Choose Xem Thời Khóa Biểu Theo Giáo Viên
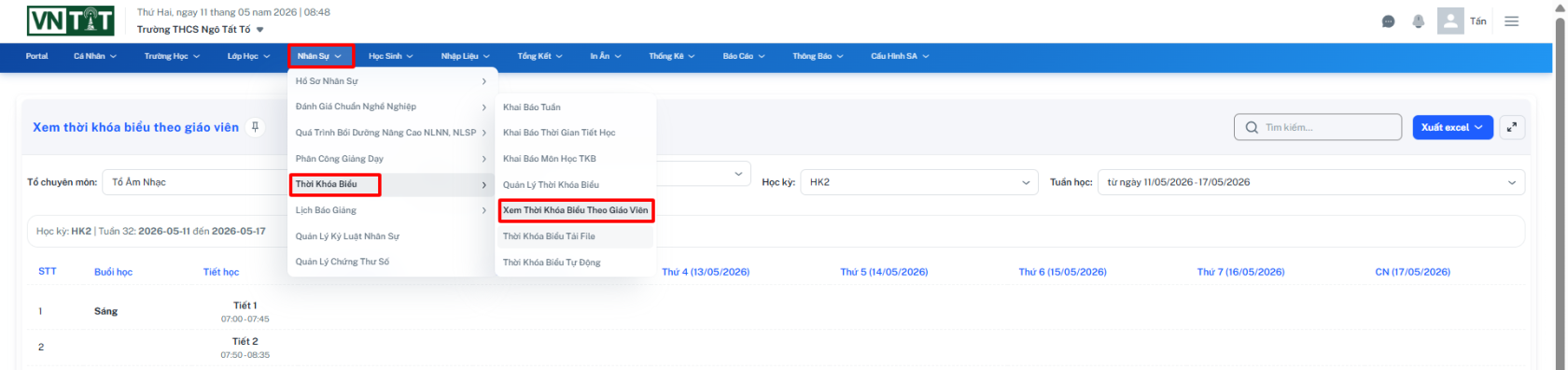 click(575, 210)
